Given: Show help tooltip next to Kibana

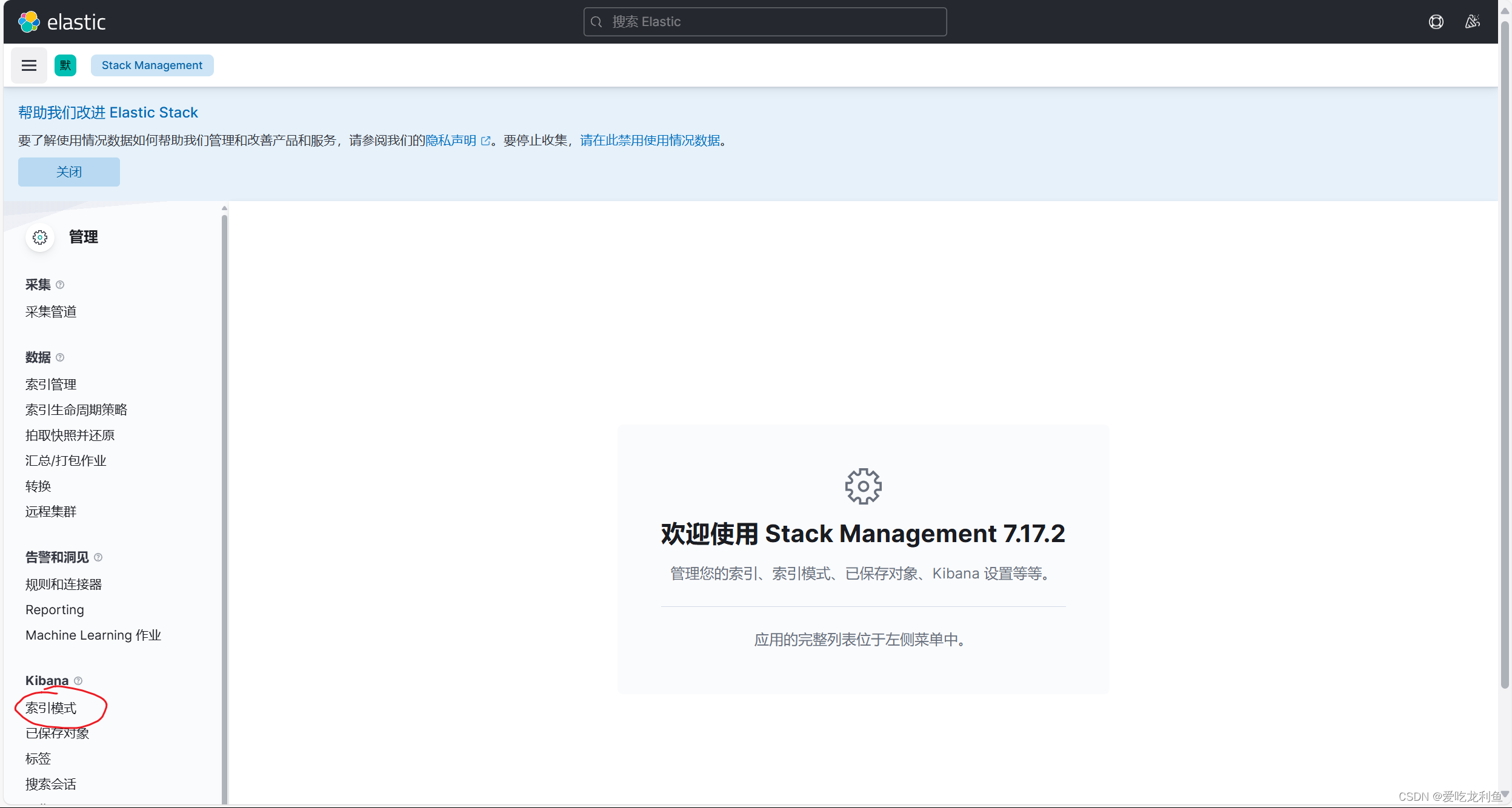Looking at the screenshot, I should (78, 681).
